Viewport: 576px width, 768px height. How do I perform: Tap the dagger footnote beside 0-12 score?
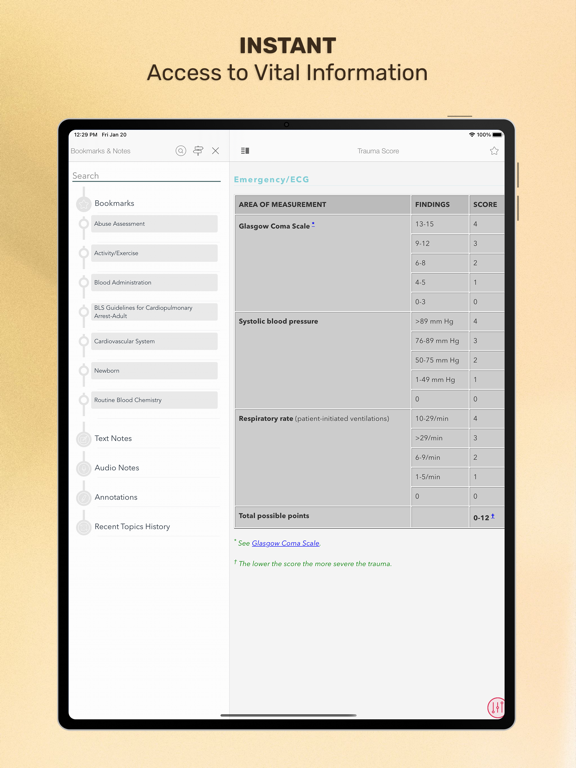click(x=493, y=516)
